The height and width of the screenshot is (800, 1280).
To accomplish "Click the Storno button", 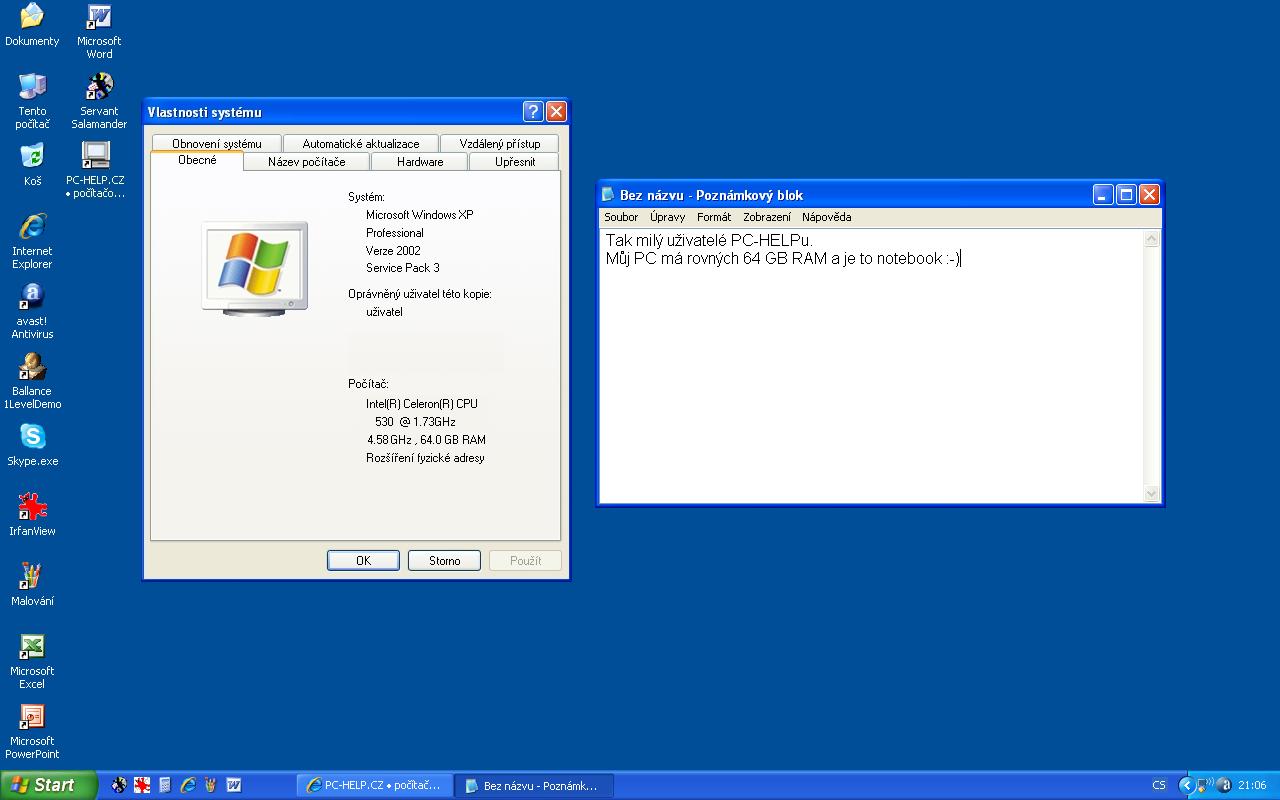I will click(445, 560).
